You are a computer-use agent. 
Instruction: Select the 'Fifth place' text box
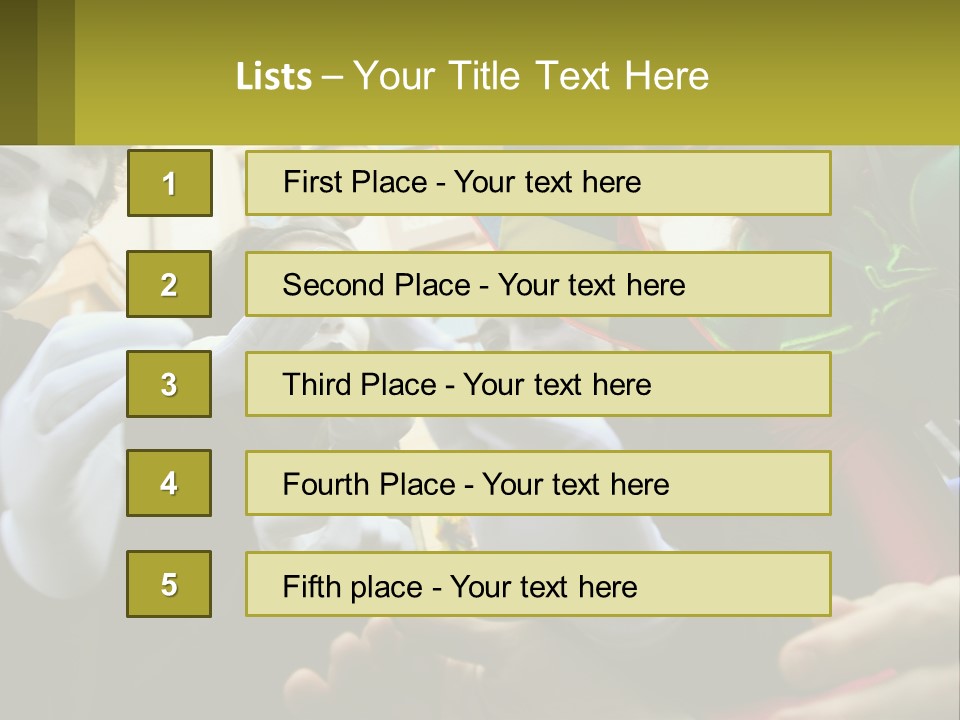(x=538, y=584)
